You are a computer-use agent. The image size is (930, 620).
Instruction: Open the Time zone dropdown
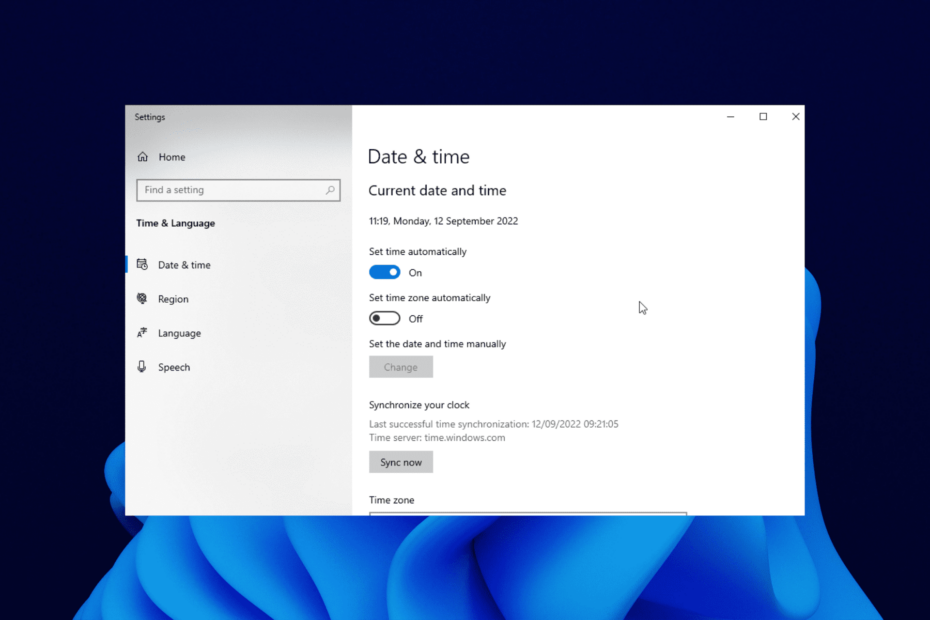tap(528, 513)
